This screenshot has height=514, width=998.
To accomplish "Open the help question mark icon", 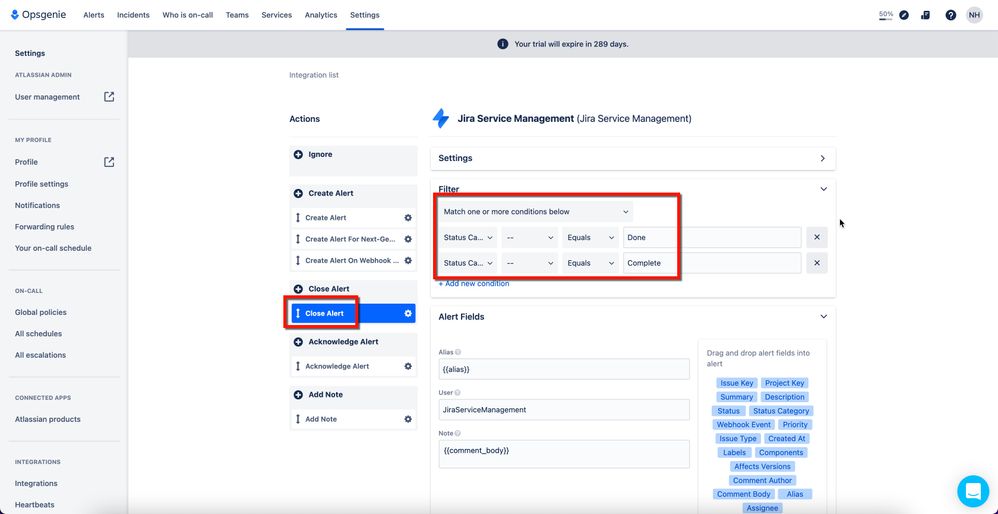I will click(950, 15).
